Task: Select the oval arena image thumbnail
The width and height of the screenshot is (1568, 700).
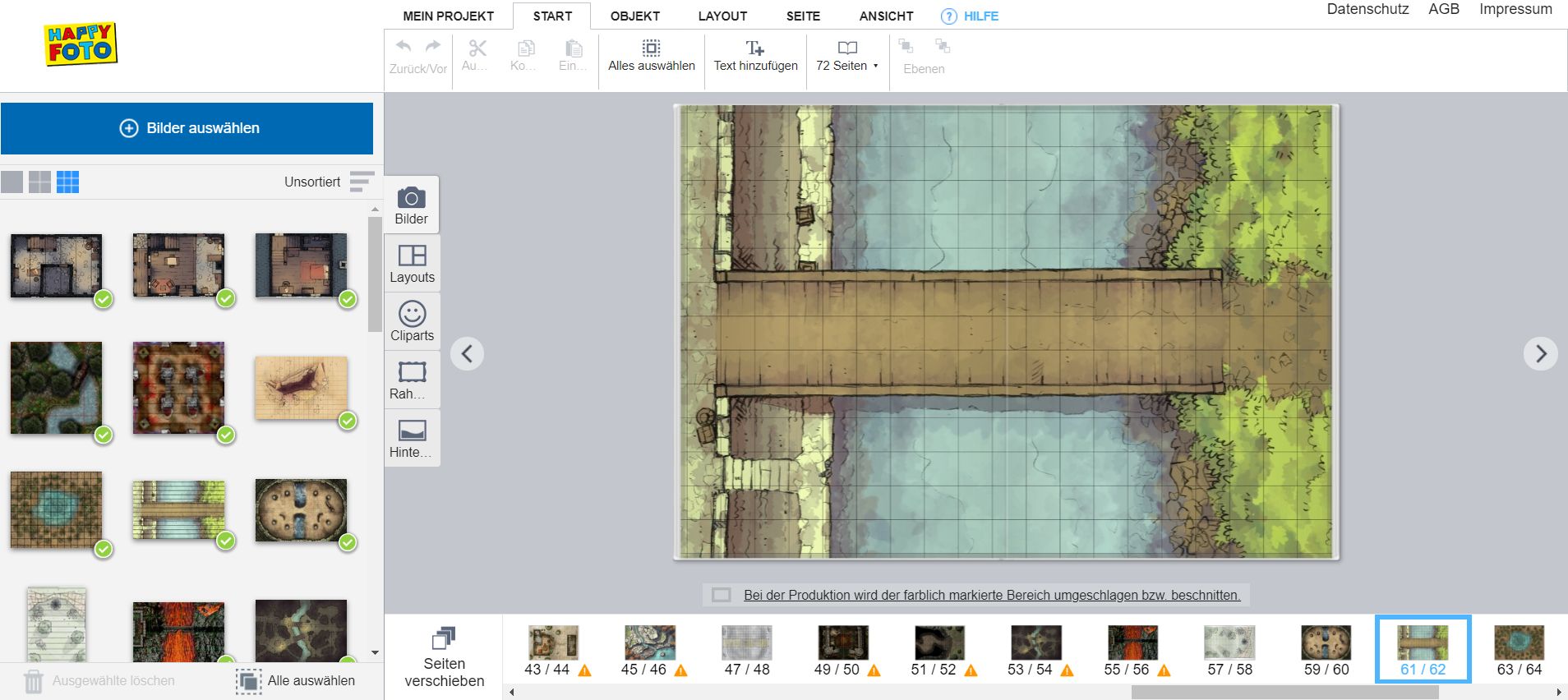Action: (x=301, y=510)
